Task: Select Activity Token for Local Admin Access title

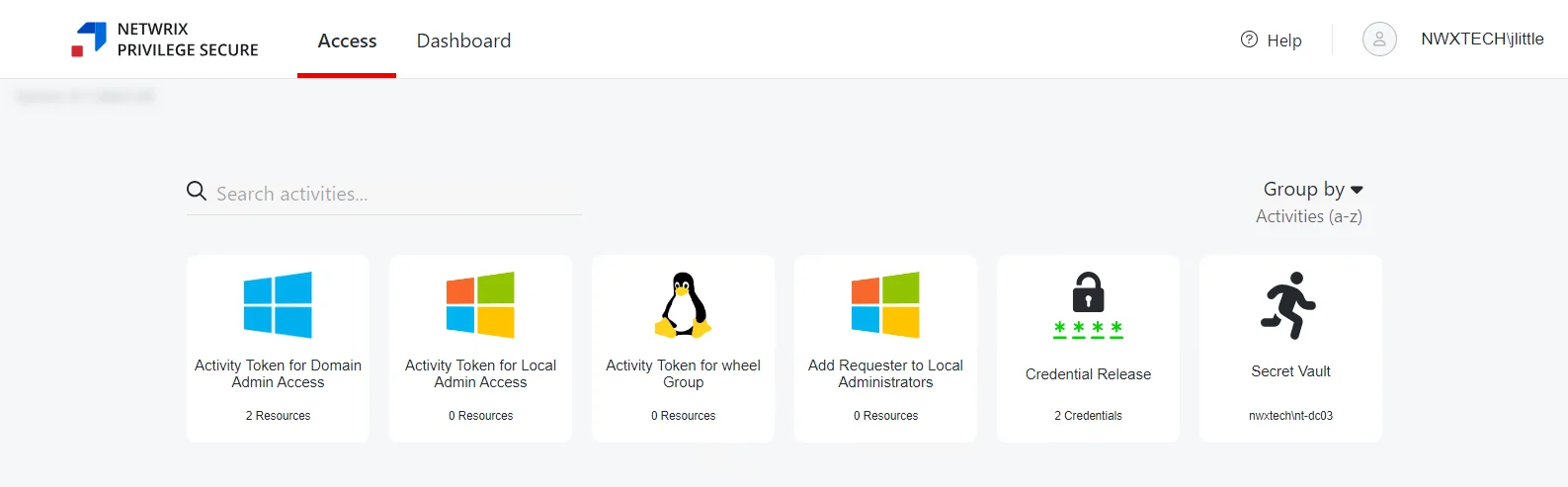Action: 480,373
